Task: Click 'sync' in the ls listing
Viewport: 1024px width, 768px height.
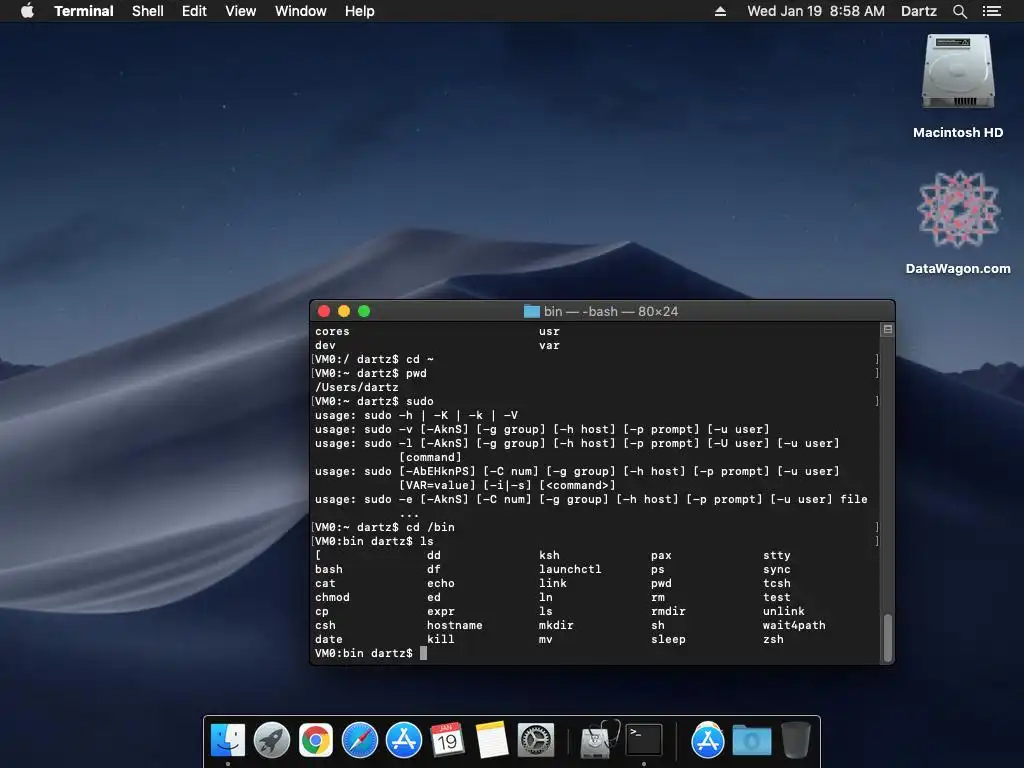Action: coord(776,569)
